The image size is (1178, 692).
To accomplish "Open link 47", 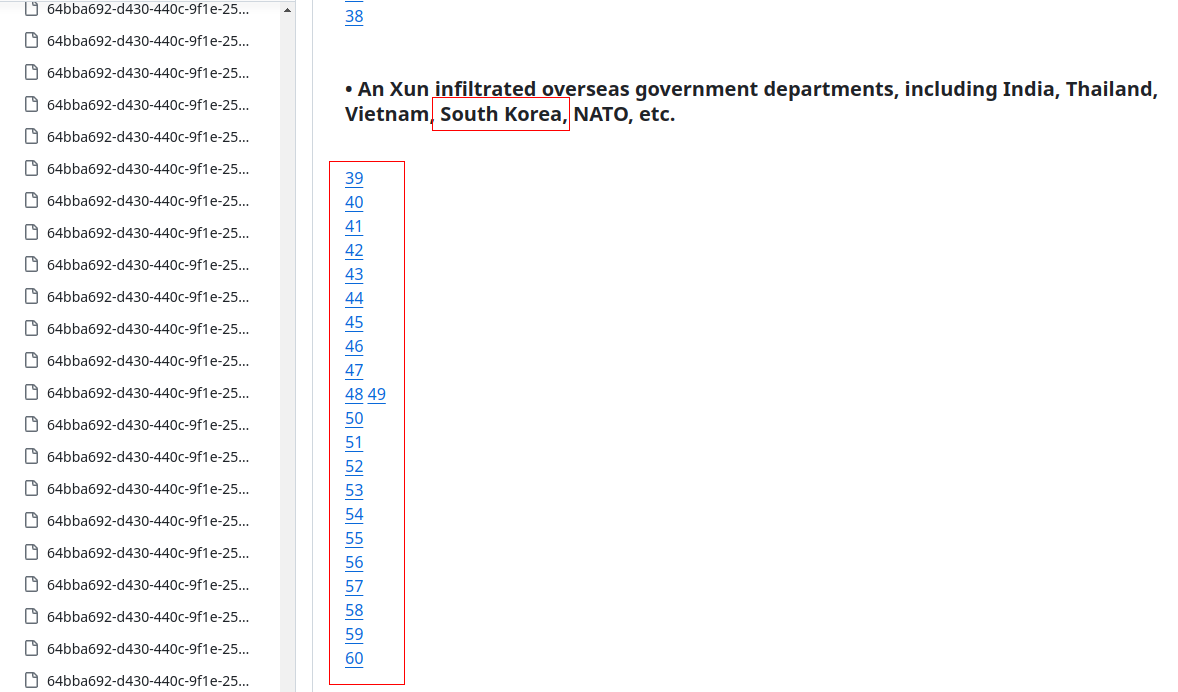I will [x=354, y=370].
